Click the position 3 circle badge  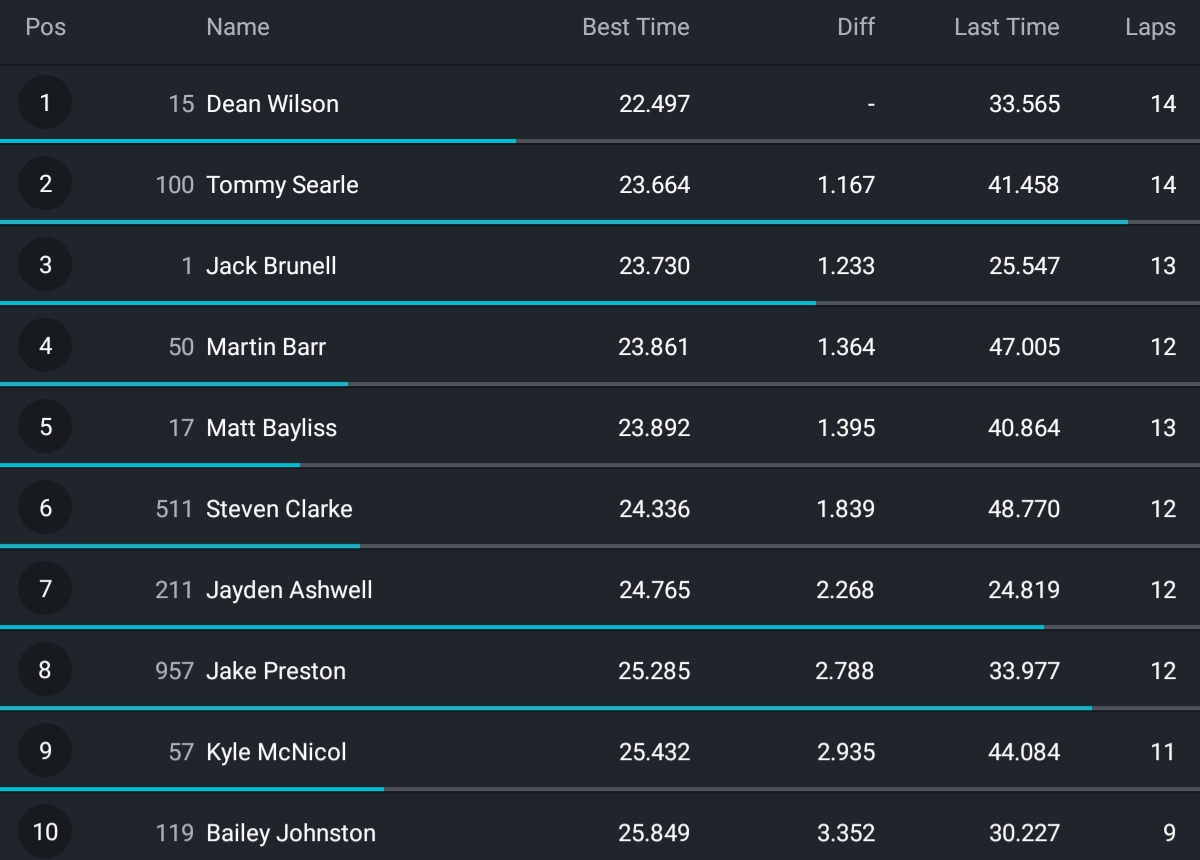click(45, 265)
